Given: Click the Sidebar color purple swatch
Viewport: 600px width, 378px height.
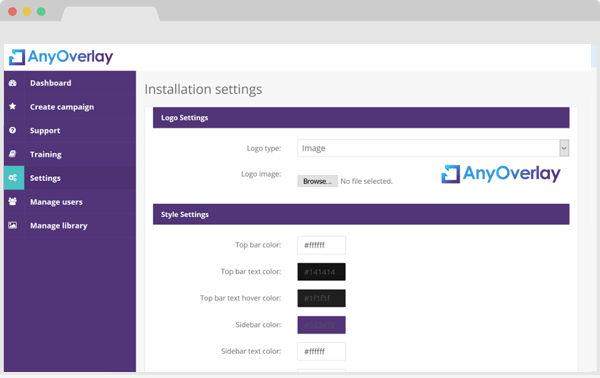Looking at the screenshot, I should [321, 325].
